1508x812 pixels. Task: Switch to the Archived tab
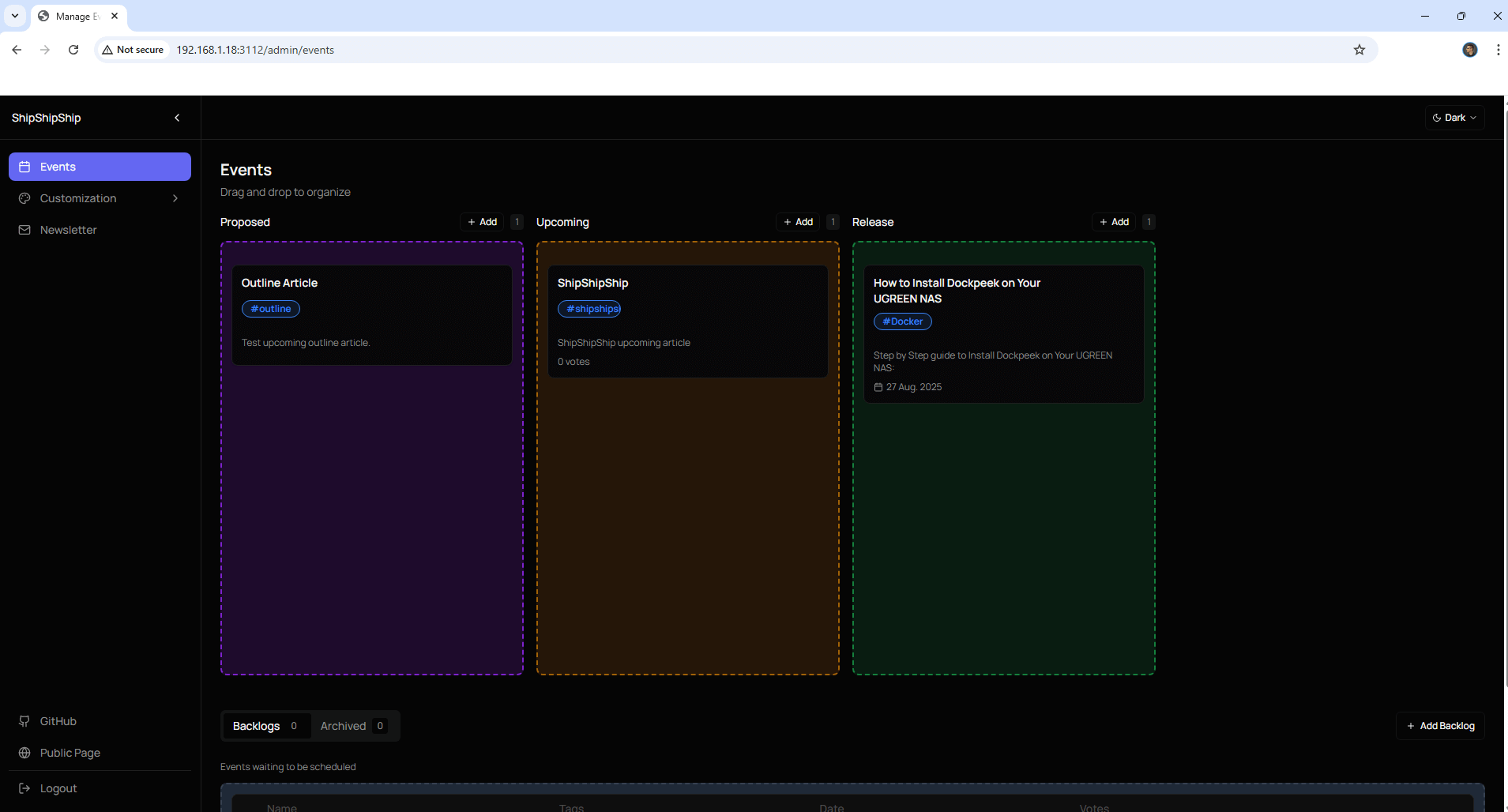pos(353,726)
